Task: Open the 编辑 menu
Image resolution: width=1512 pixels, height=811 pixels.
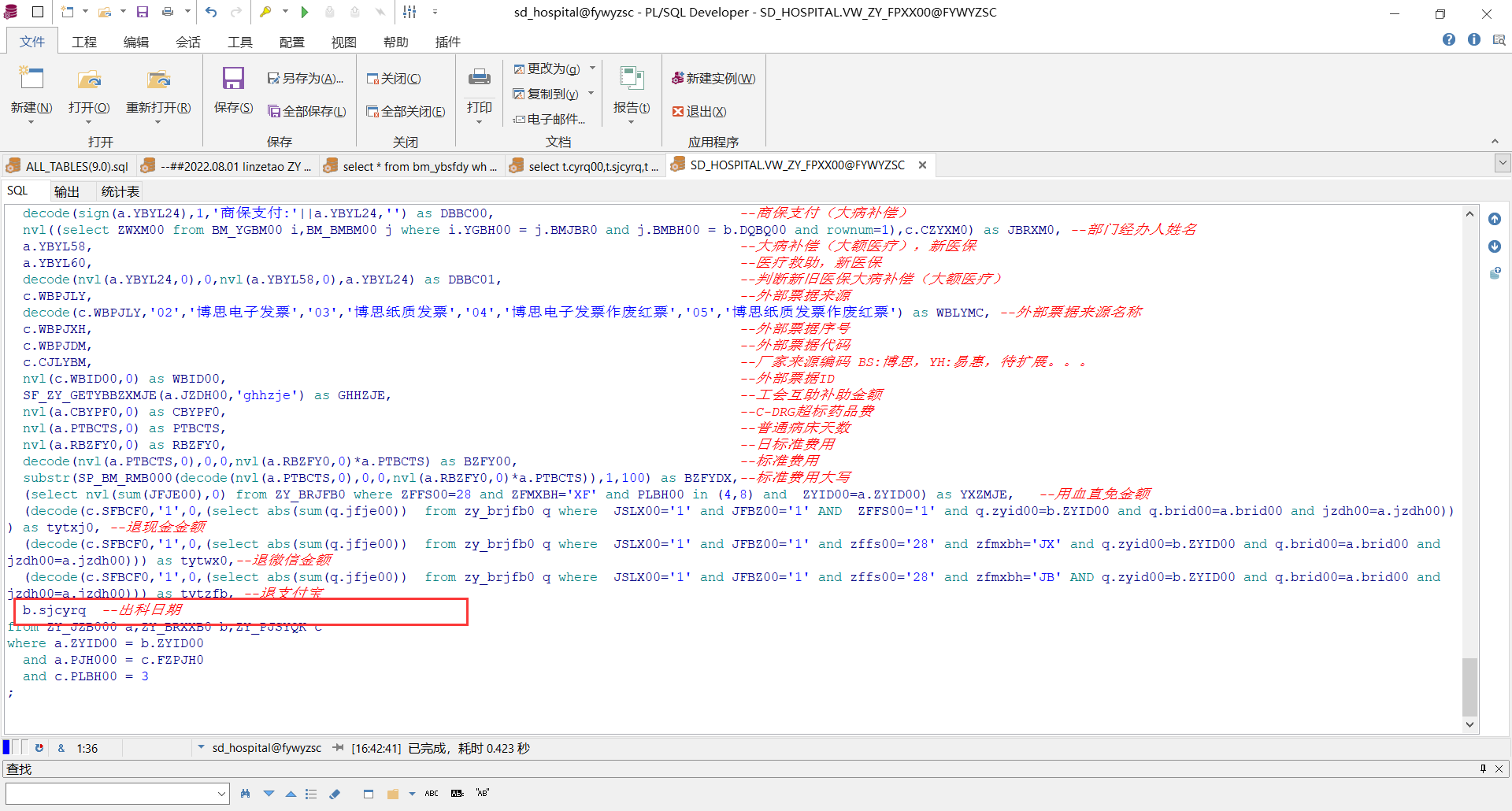Action: click(136, 42)
